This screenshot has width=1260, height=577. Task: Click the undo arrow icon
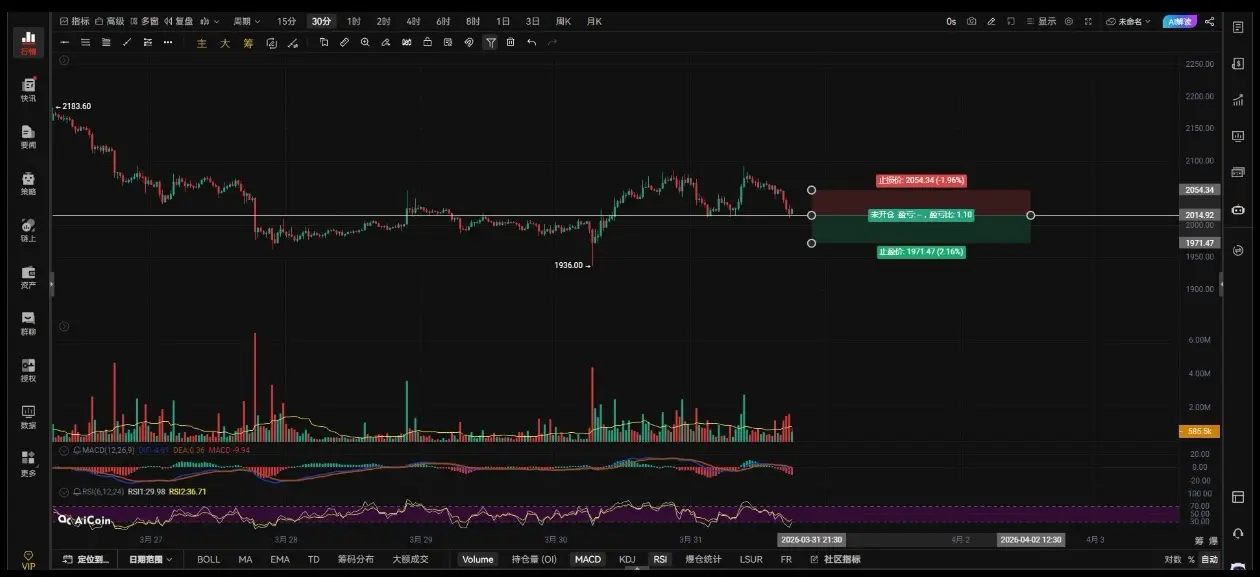coord(531,42)
